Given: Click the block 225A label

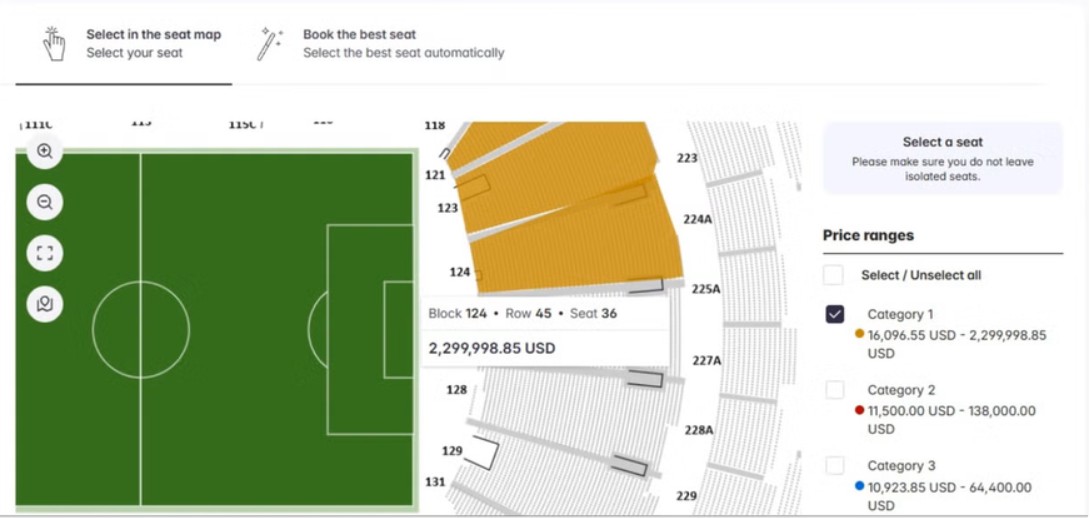Looking at the screenshot, I should coord(706,289).
